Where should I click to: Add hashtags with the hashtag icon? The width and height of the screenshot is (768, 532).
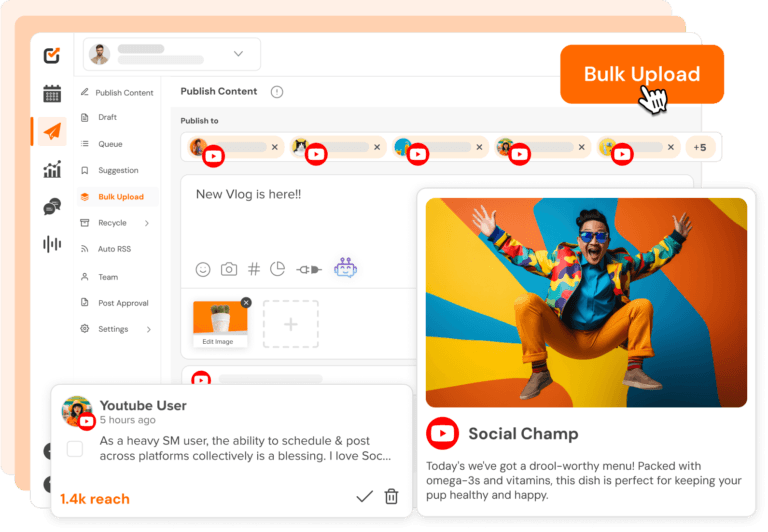tap(254, 269)
